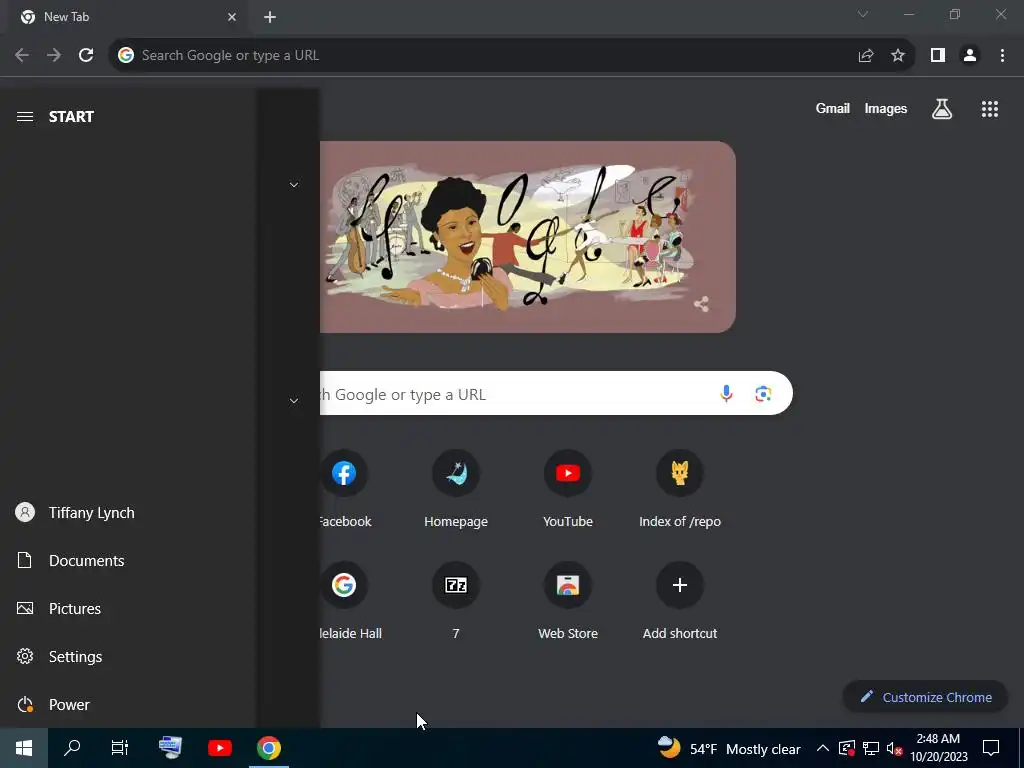The width and height of the screenshot is (1024, 768).
Task: Open a new tab with plus button
Action: point(270,17)
